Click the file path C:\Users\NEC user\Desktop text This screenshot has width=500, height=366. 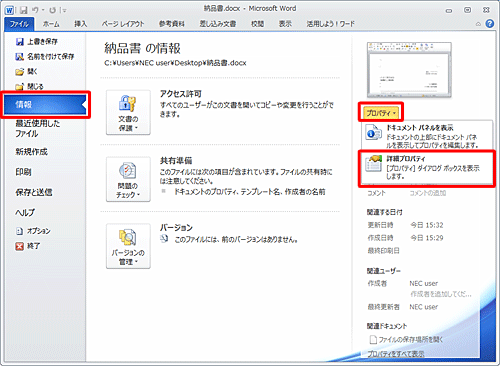point(175,63)
